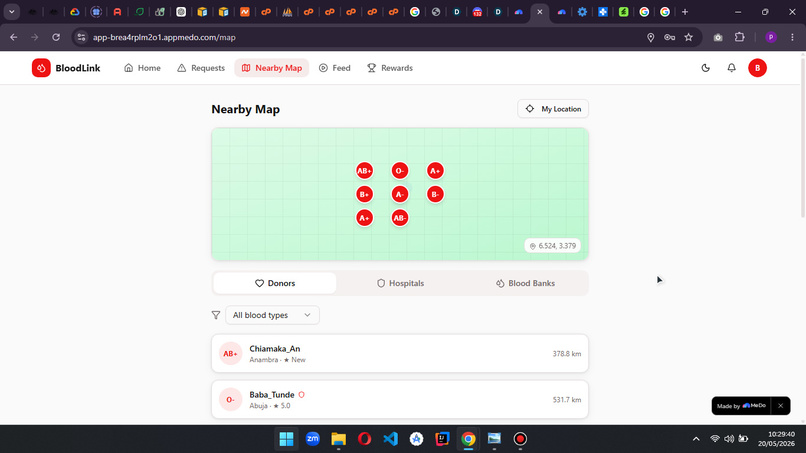The height and width of the screenshot is (453, 806).
Task: Click the 378.8 km distance text
Action: [566, 354]
